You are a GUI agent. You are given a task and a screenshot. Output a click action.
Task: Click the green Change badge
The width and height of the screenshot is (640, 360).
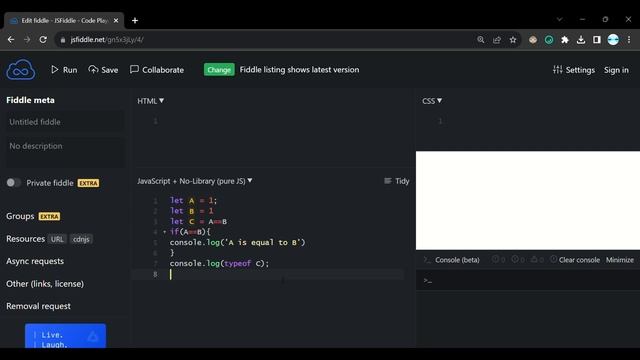(219, 70)
